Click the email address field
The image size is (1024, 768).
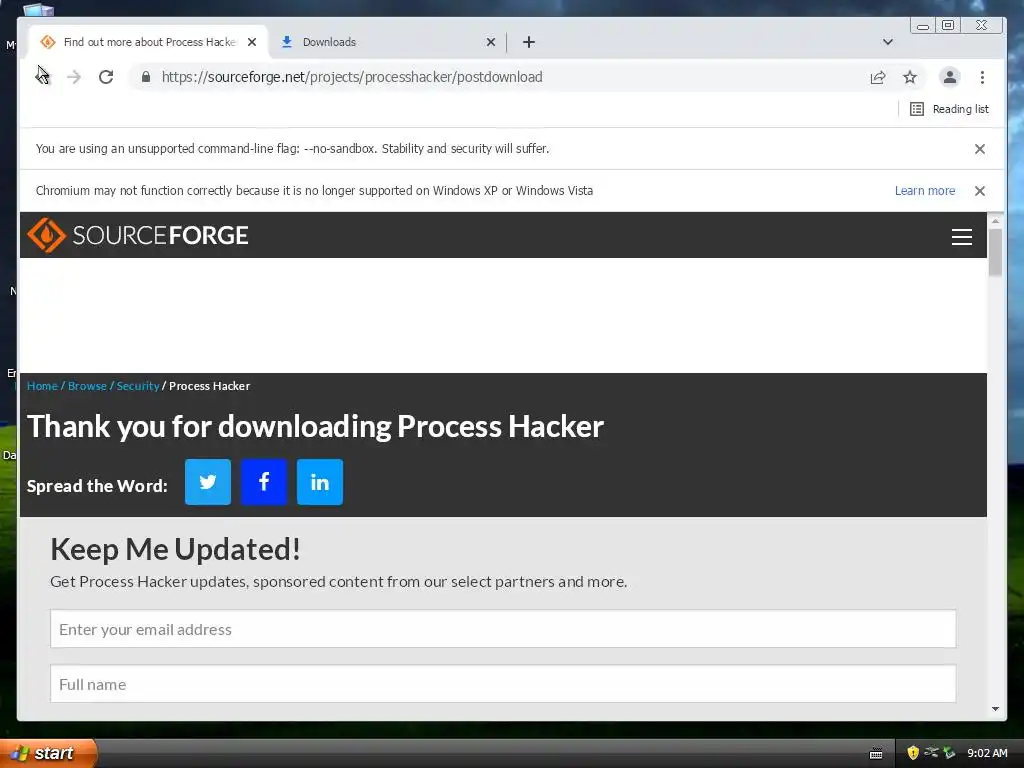[x=503, y=629]
